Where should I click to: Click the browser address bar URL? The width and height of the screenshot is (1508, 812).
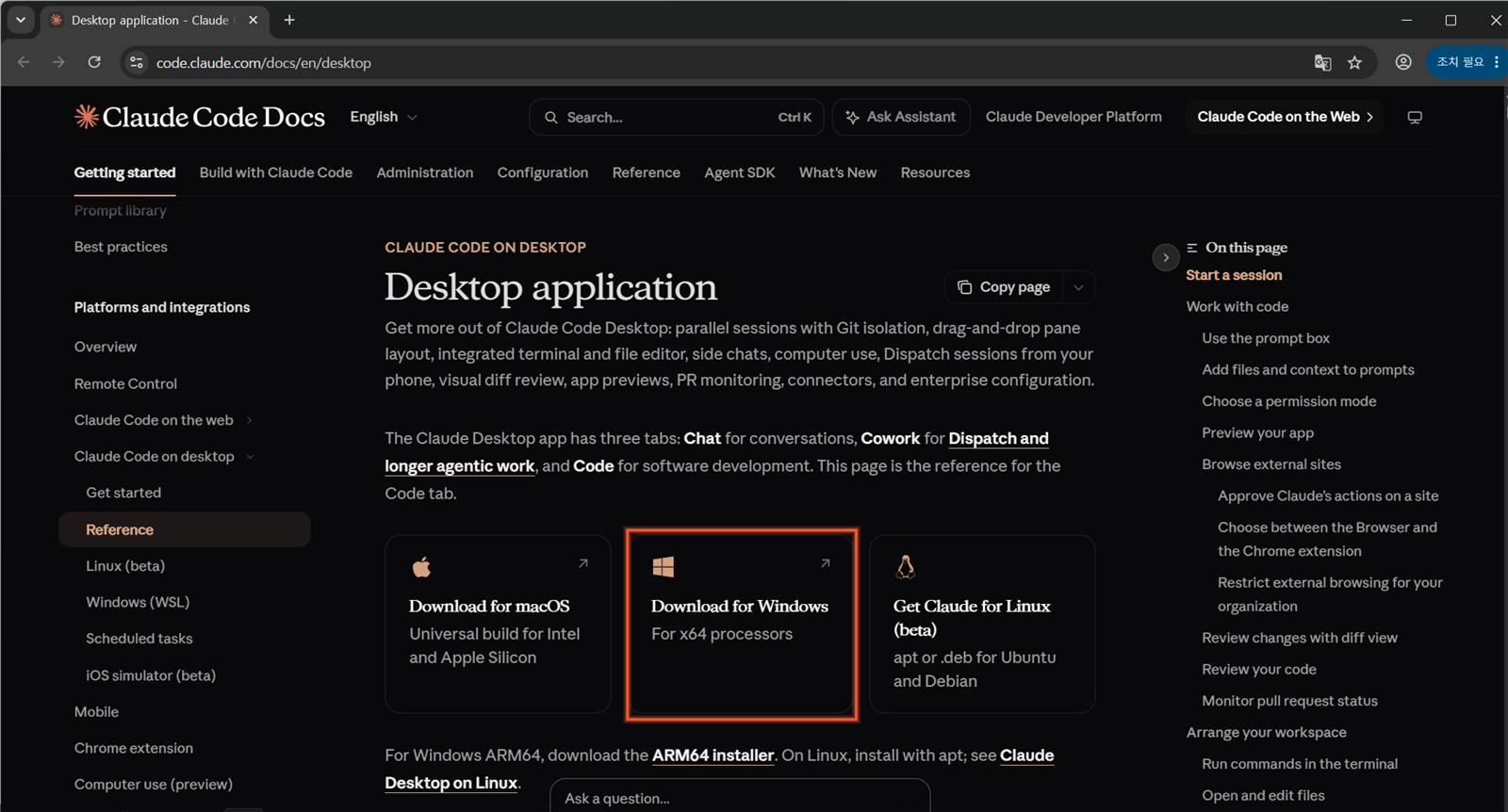tap(264, 63)
